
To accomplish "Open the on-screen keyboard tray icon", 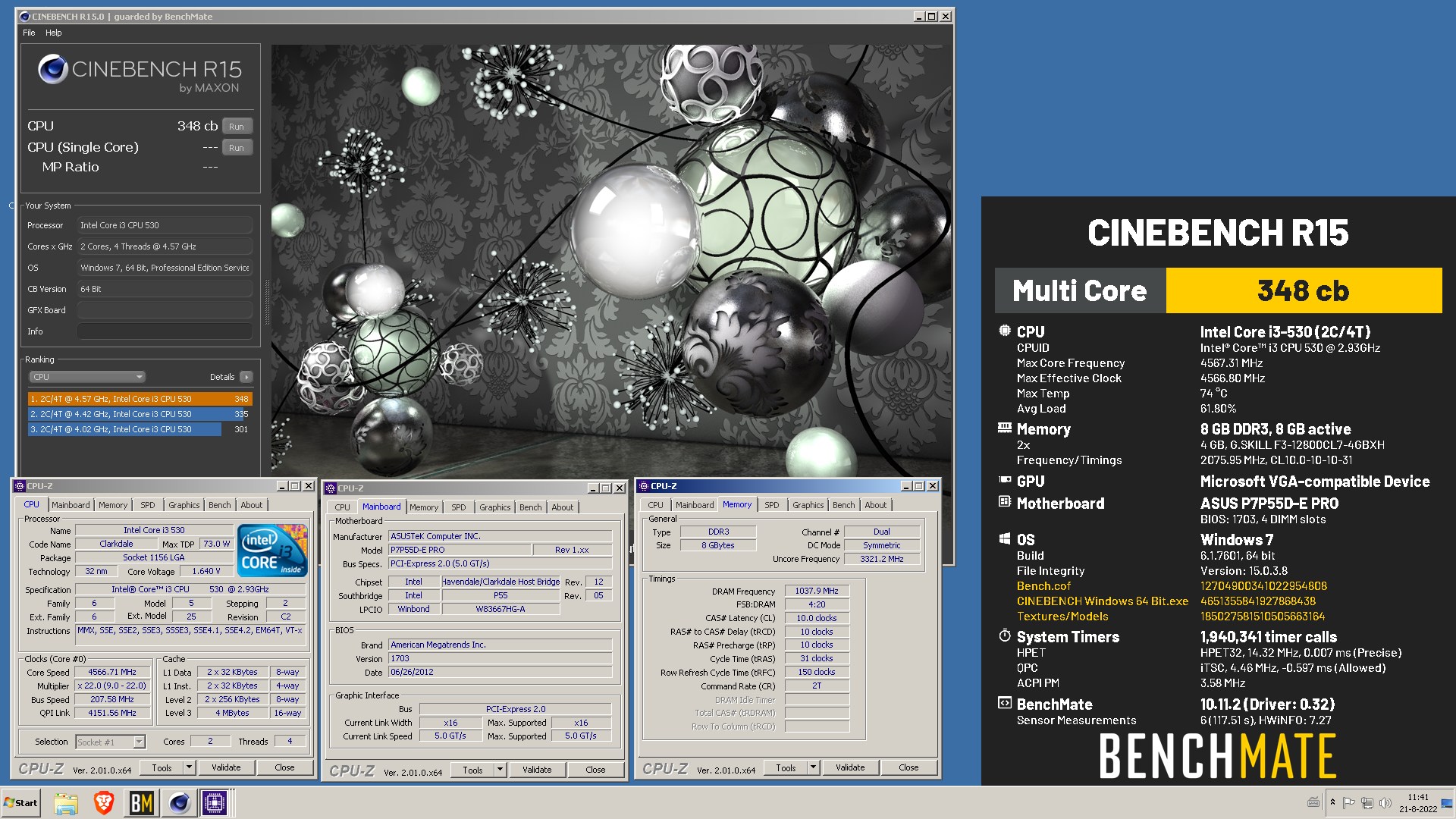I will [1313, 802].
